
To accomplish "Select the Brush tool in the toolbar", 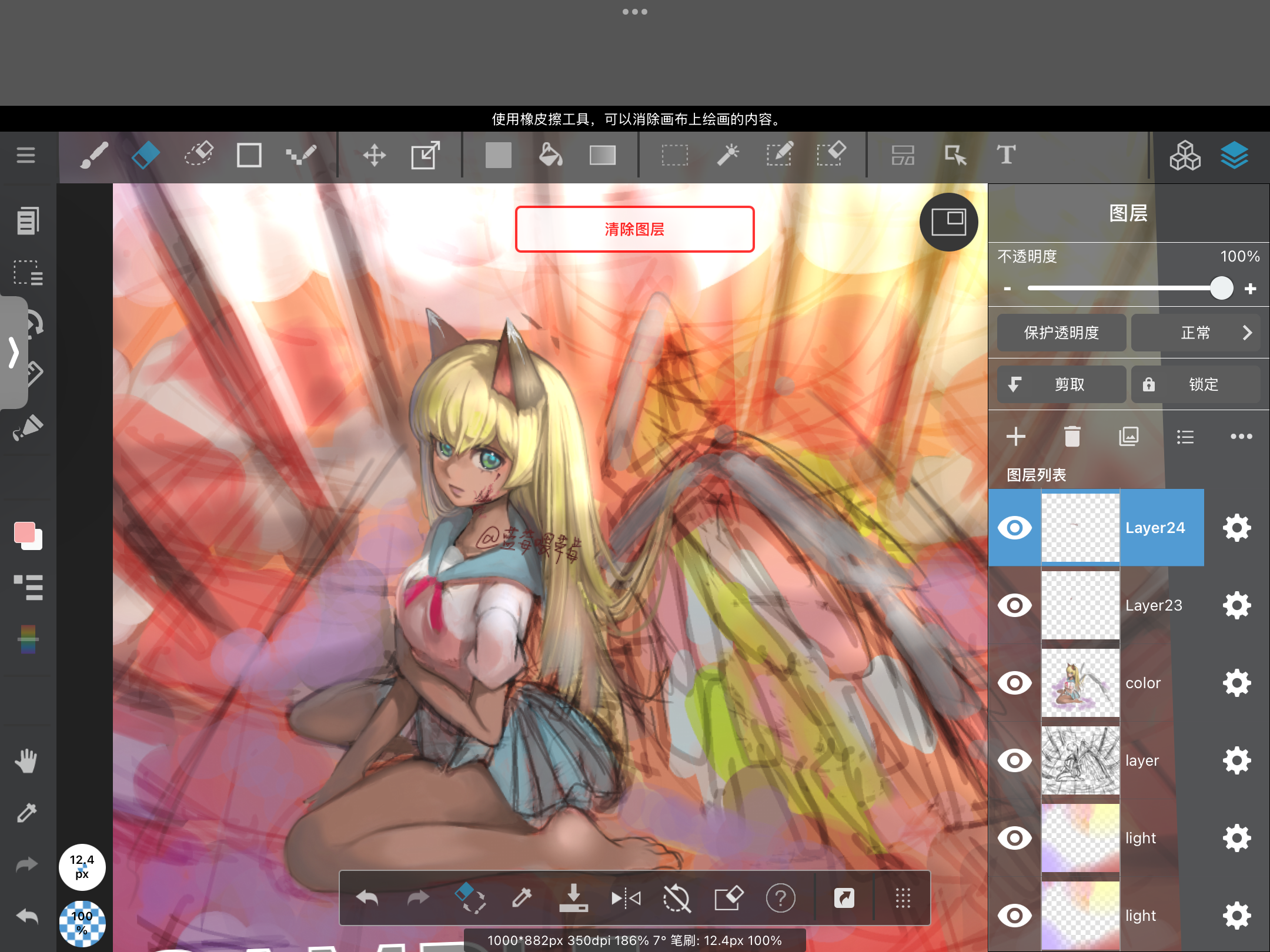I will pos(94,155).
